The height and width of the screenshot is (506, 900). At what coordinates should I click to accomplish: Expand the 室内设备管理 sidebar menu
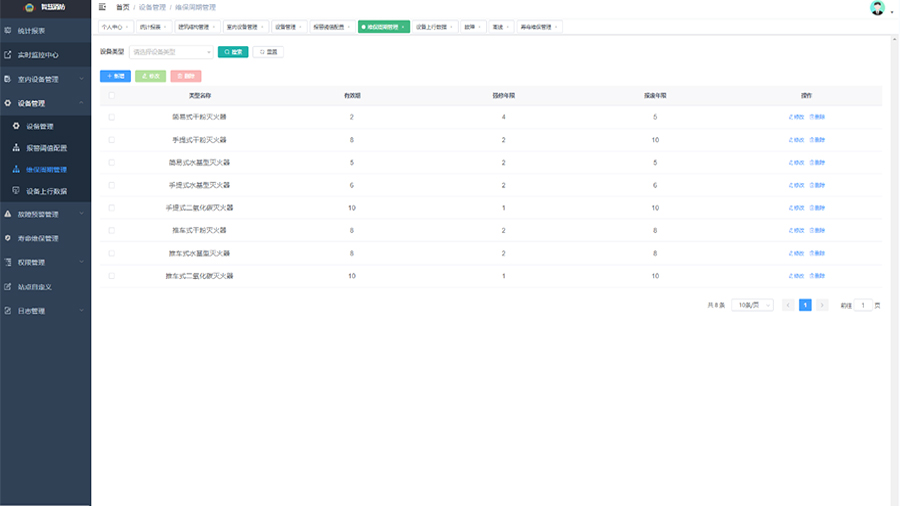point(45,79)
